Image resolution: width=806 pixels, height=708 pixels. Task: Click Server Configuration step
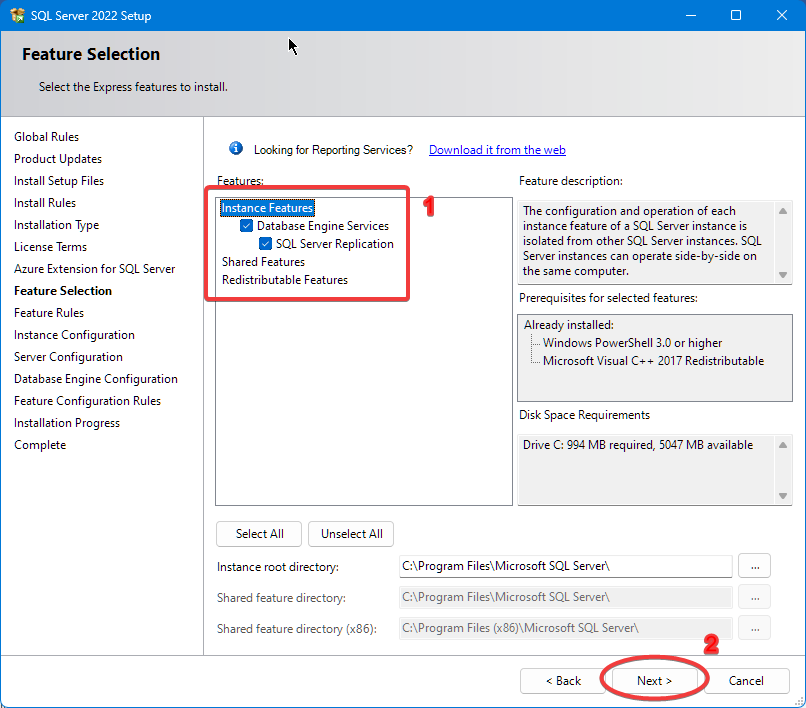pos(68,357)
